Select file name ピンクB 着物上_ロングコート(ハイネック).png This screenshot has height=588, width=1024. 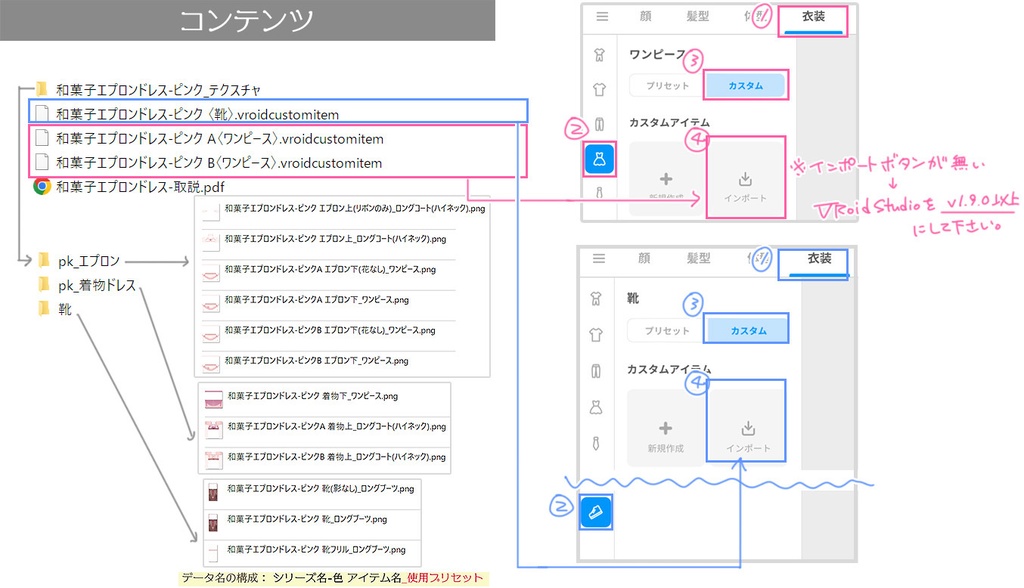336,457
